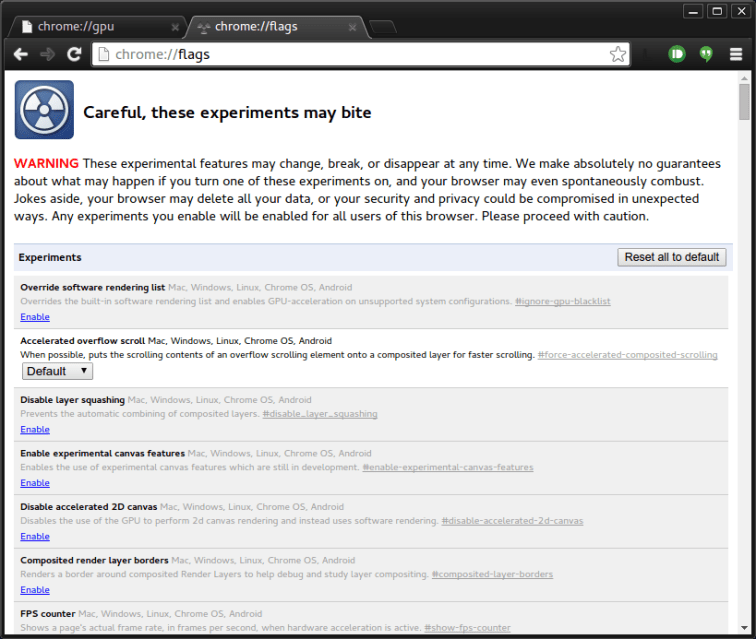Viewport: 756px width, 639px height.
Task: Open #composited-layer-borders anchor link
Action: tap(492, 574)
